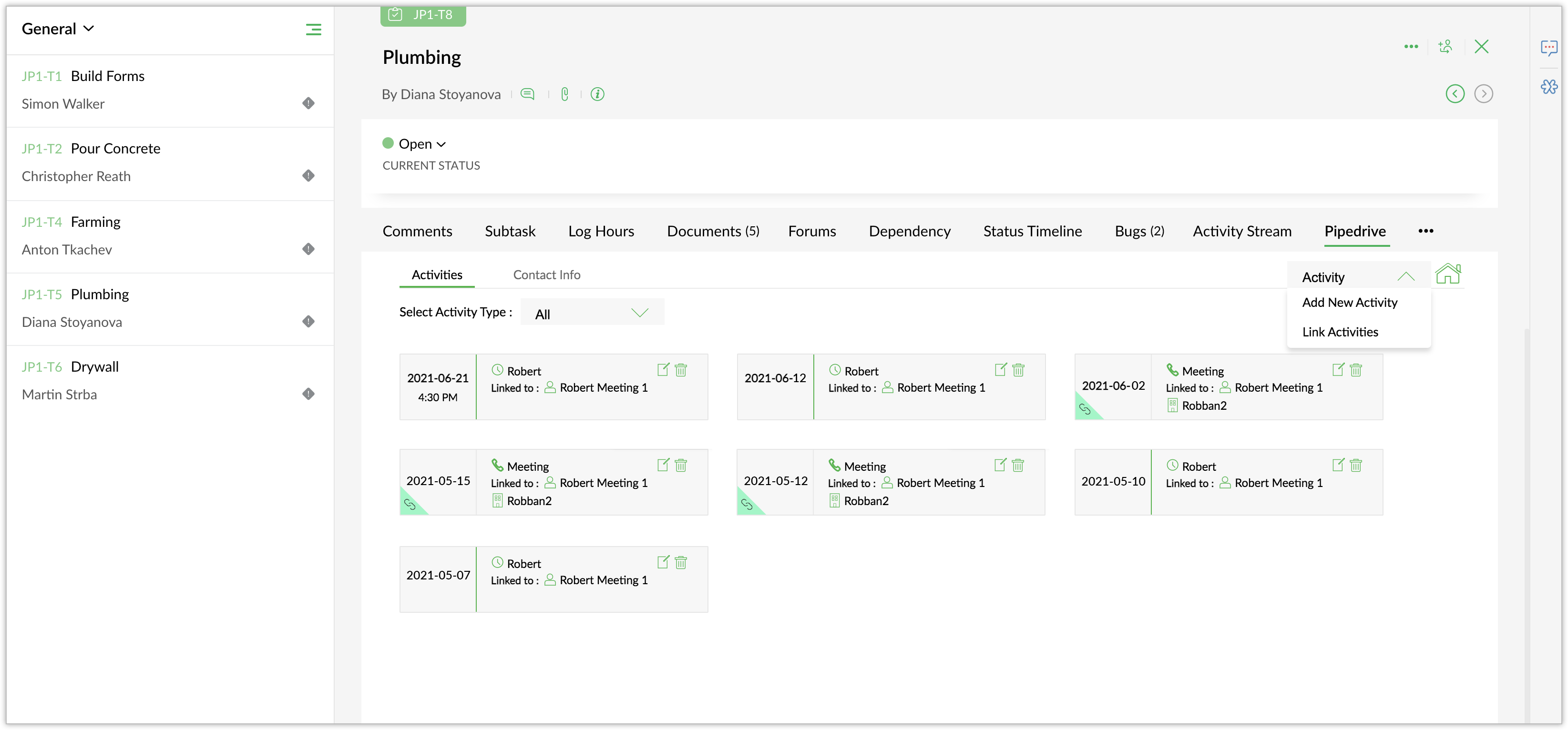Choose Add New Activity option
The width and height of the screenshot is (1568, 730).
[1350, 303]
